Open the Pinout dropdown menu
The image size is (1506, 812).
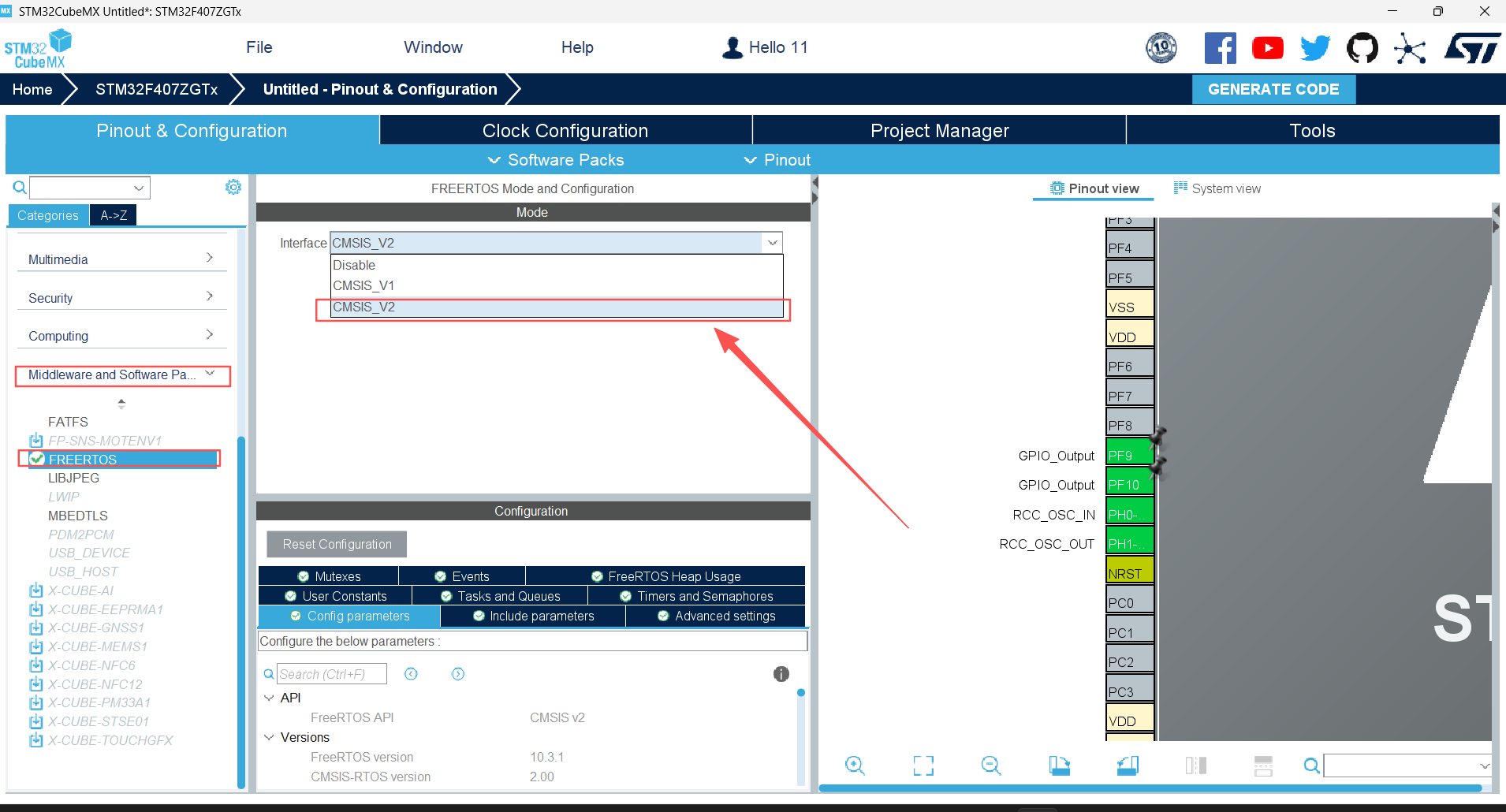[777, 160]
